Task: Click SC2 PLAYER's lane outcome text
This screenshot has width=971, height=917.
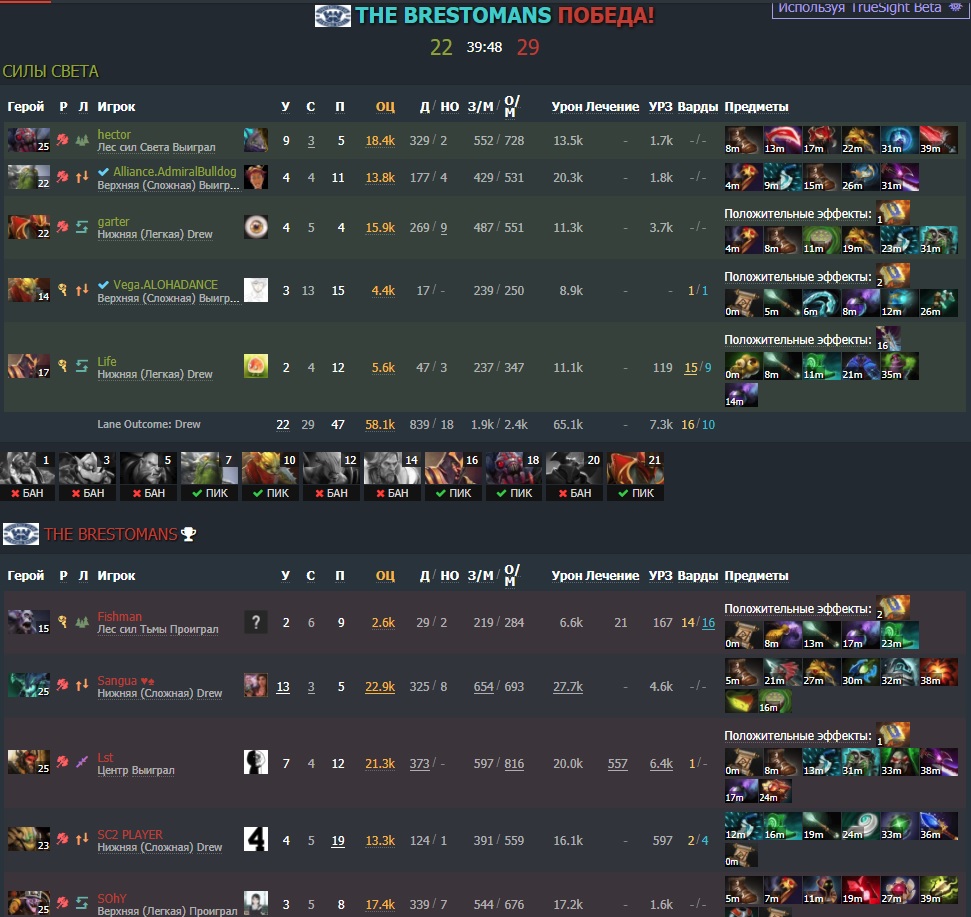Action: point(159,847)
